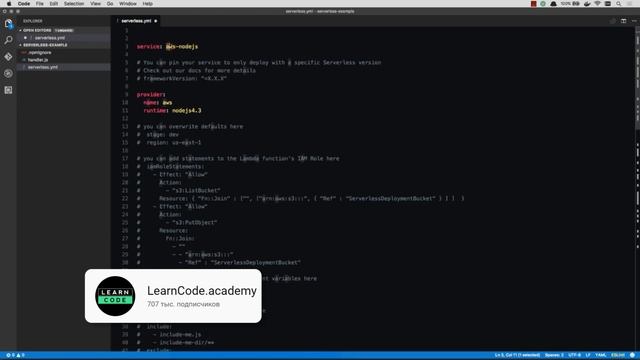Open the Search view in activity bar
This screenshot has height=360, width=640.
[8, 40]
